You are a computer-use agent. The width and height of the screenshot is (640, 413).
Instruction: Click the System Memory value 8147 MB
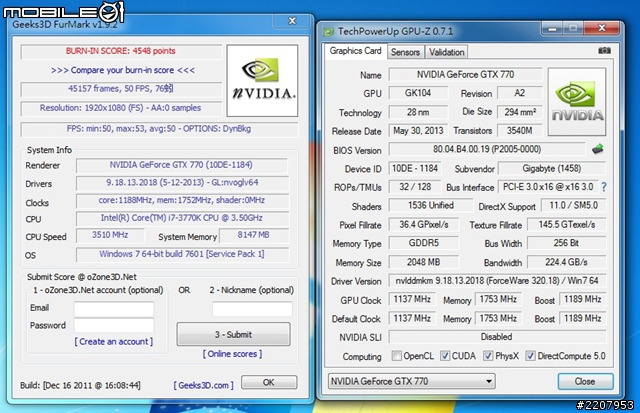pyautogui.click(x=253, y=235)
